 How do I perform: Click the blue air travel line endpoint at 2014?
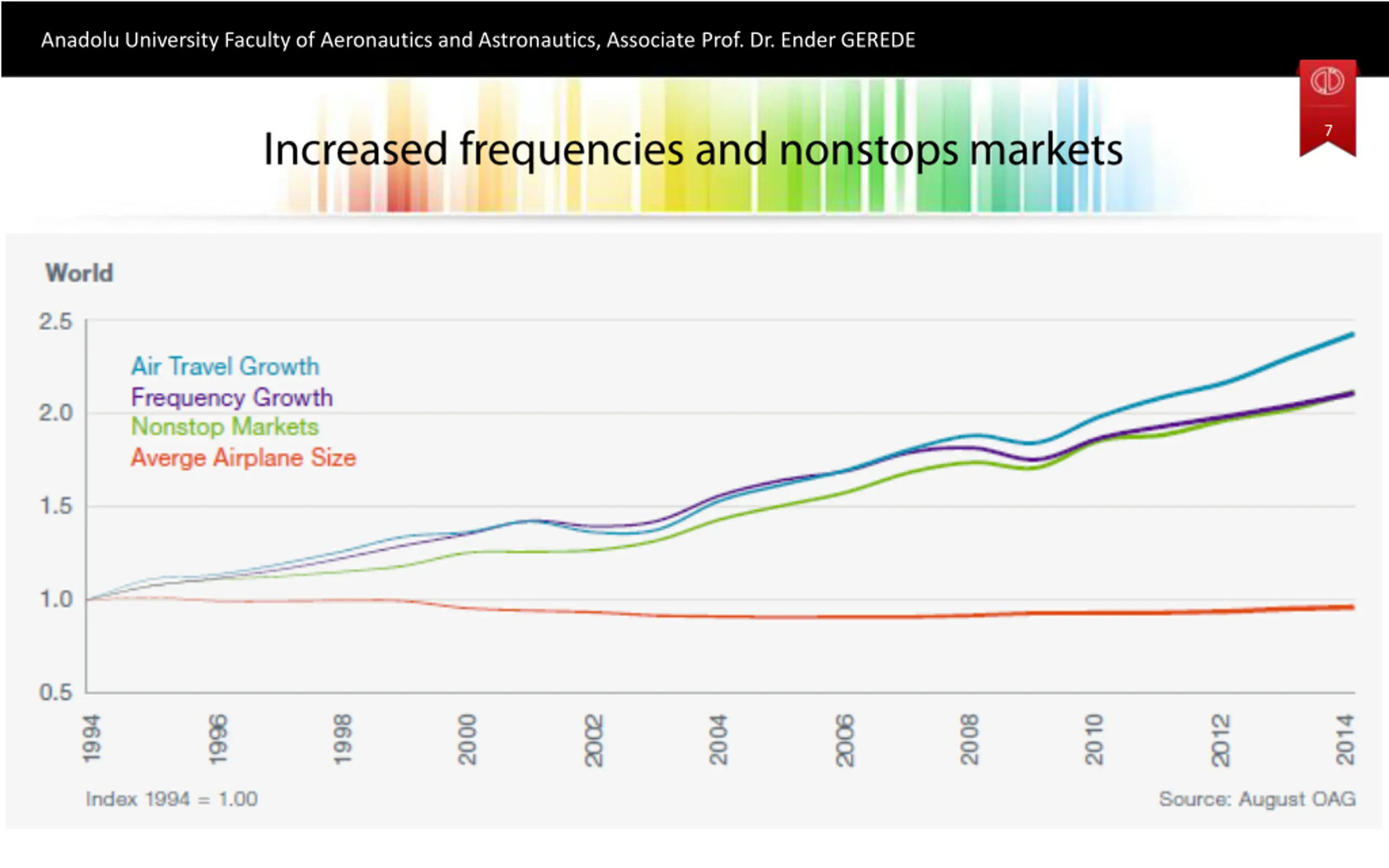(1352, 335)
